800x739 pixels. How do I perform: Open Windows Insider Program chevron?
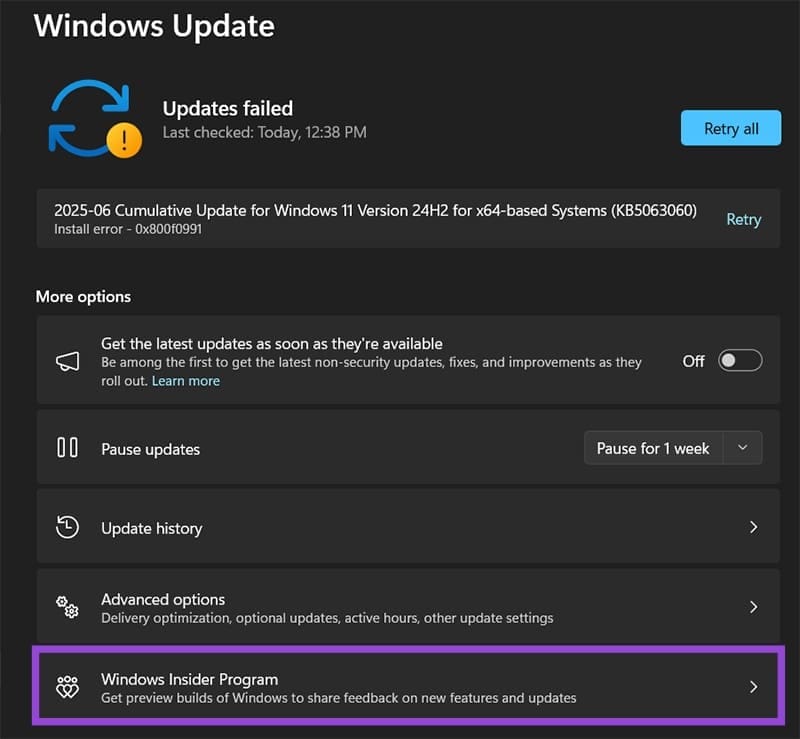pyautogui.click(x=753, y=687)
